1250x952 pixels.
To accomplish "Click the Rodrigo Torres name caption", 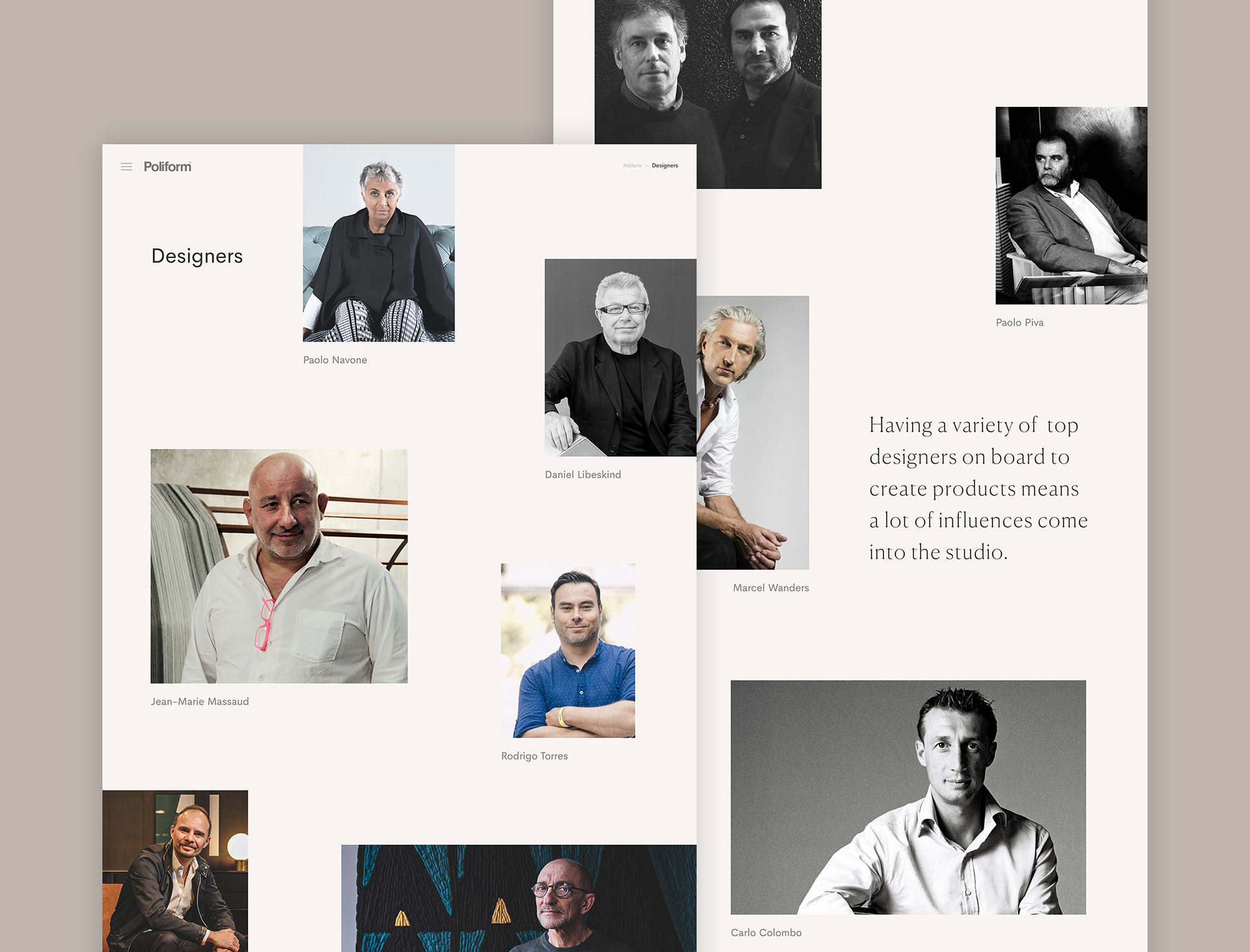I will [535, 756].
